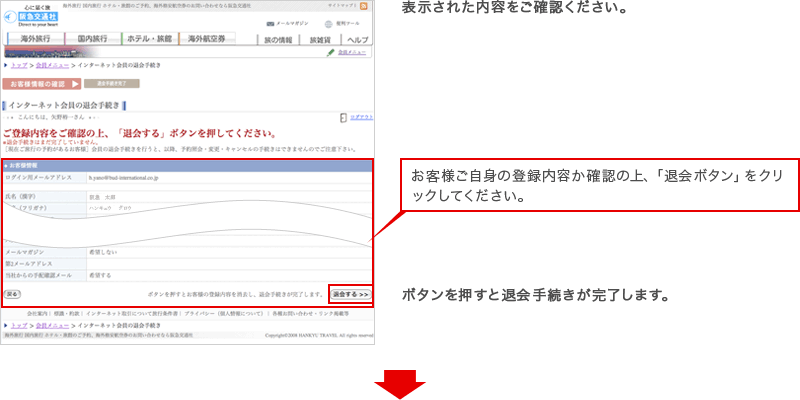Click the orange RSS feed icon
This screenshot has width=800, height=400.
[363, 6]
